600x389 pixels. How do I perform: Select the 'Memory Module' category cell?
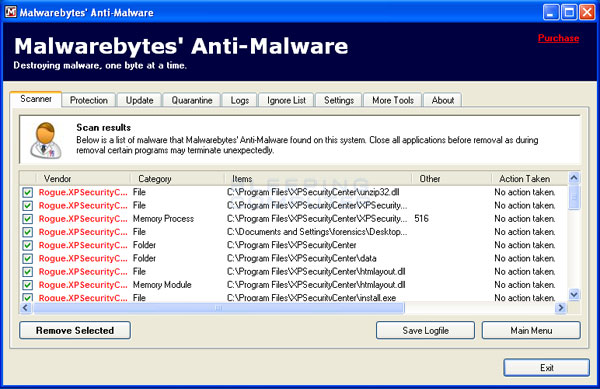tap(162, 285)
